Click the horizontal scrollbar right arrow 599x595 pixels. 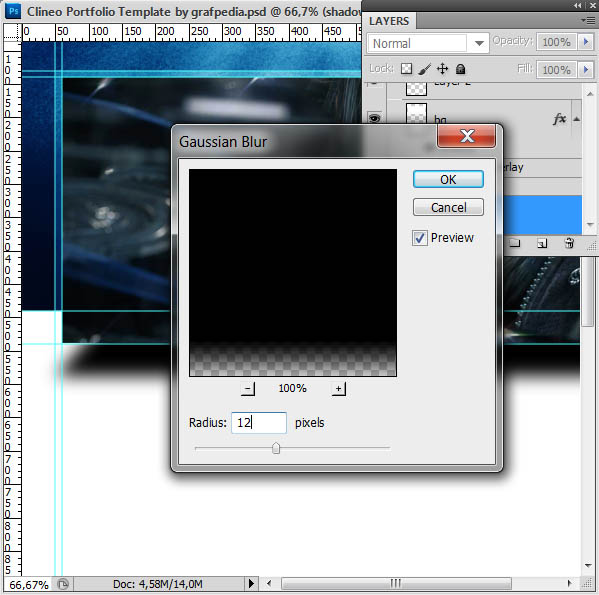pos(570,583)
